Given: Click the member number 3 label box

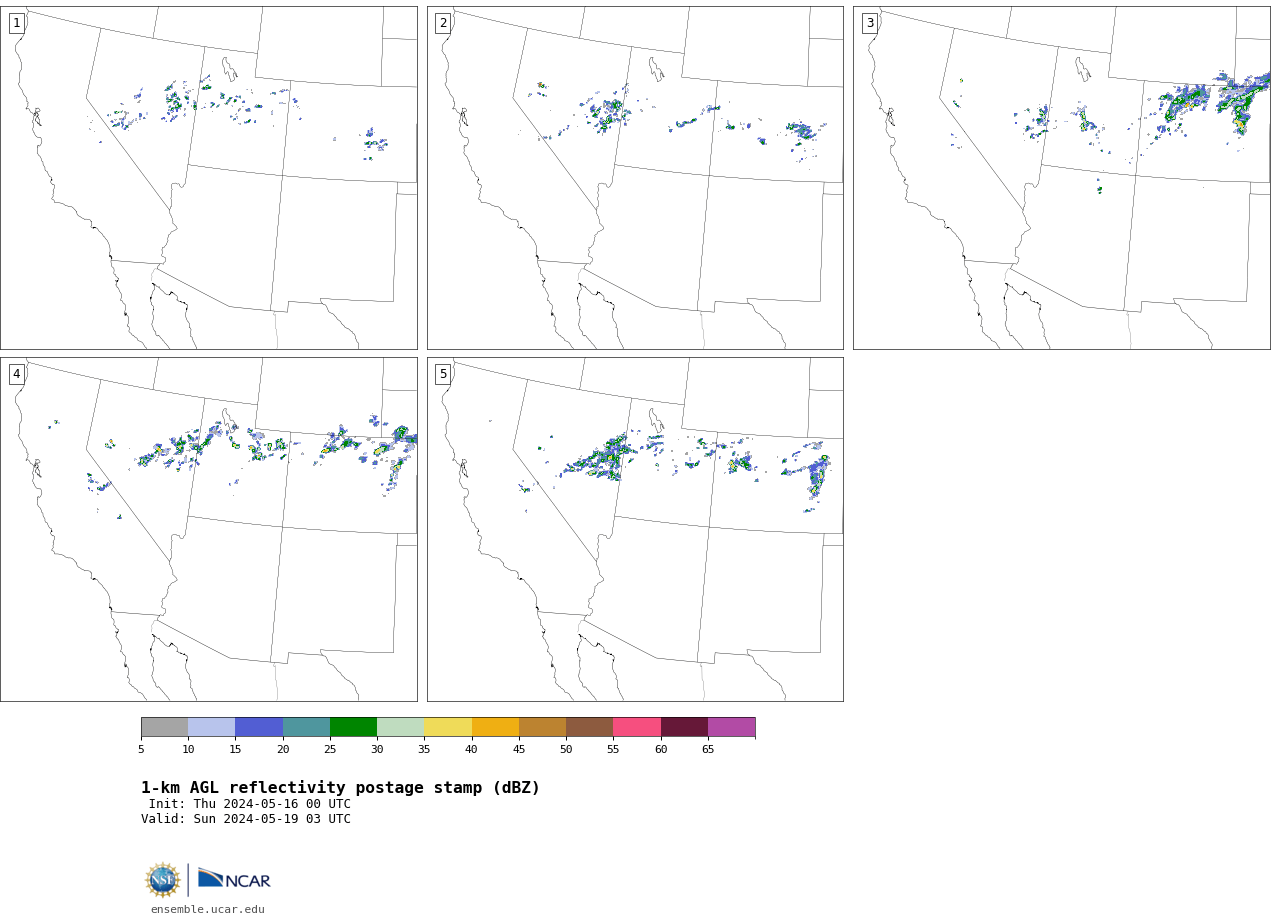Looking at the screenshot, I should 869,23.
